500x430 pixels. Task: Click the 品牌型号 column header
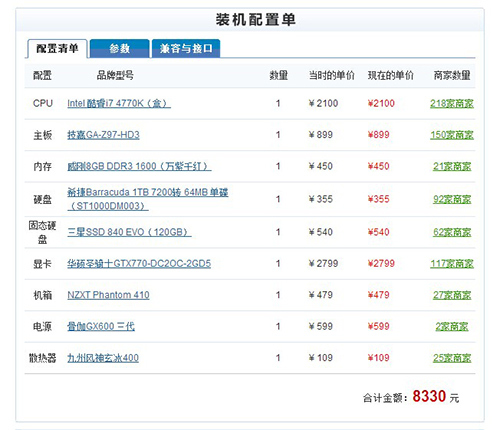[115, 75]
